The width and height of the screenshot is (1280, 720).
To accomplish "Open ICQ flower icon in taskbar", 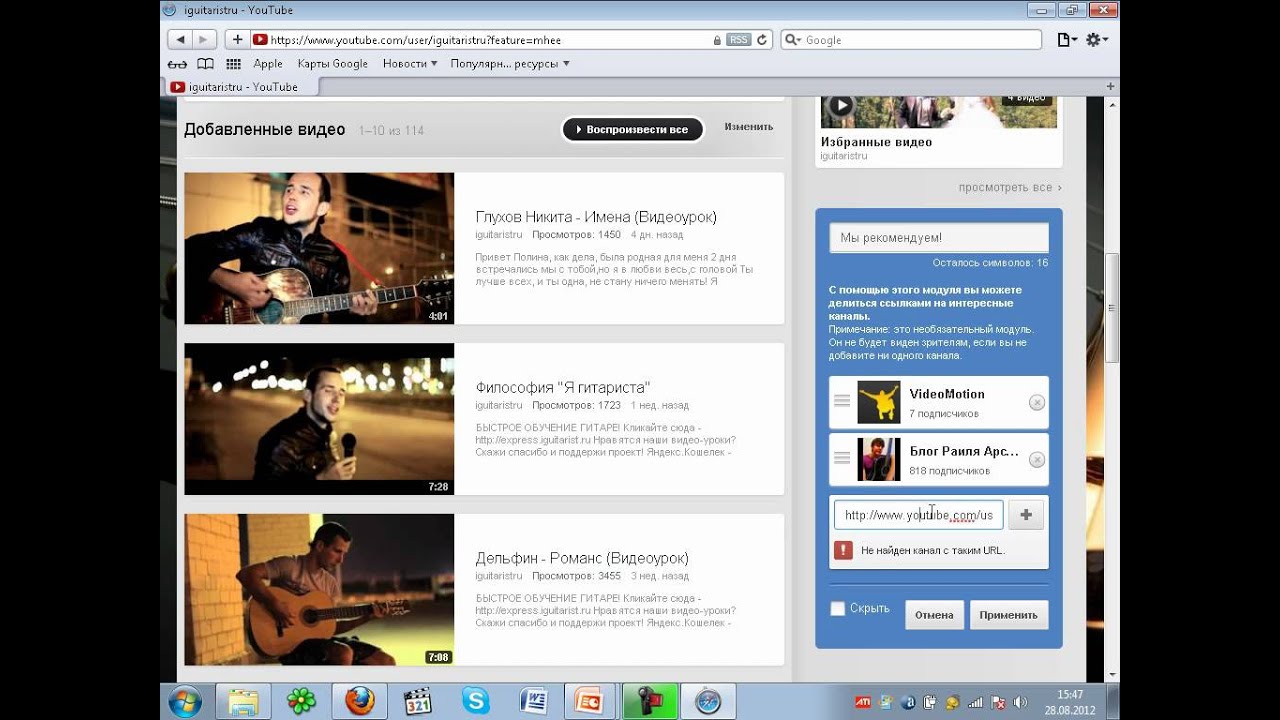I will (301, 702).
